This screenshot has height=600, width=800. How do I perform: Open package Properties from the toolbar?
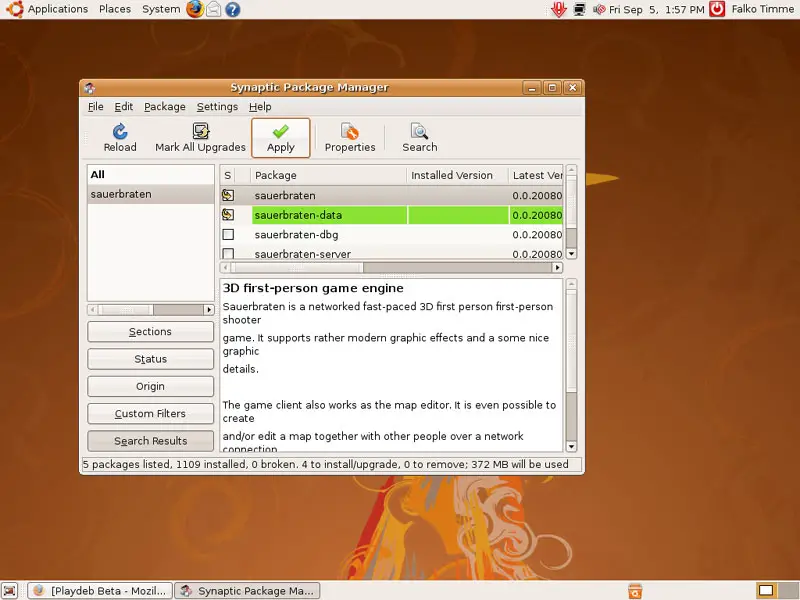(350, 138)
